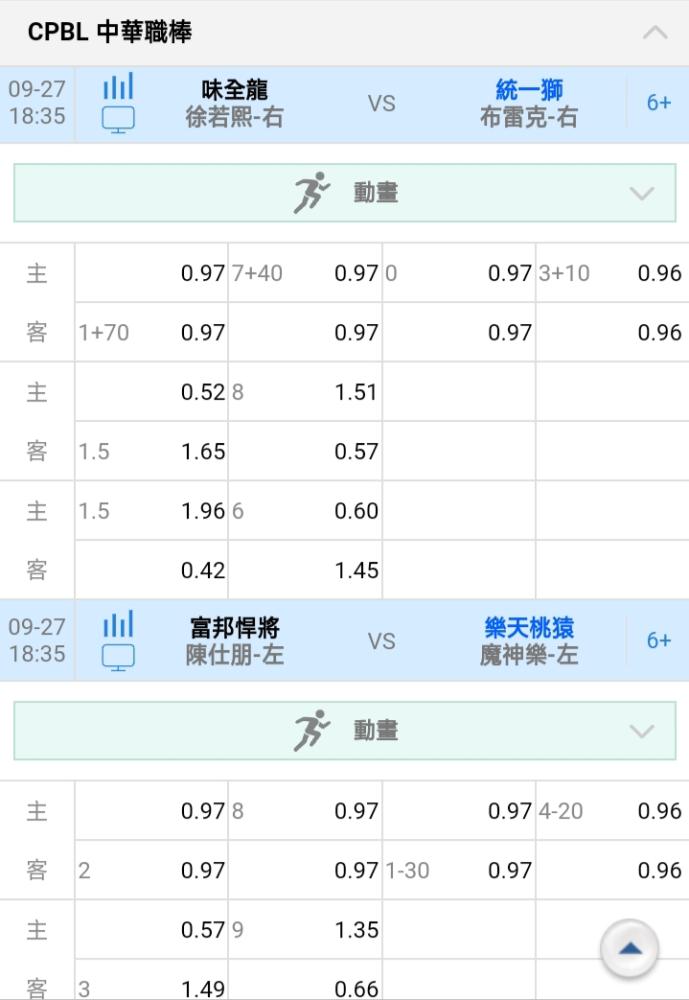Open live TV icon for 味全龍 match

[x=119, y=119]
